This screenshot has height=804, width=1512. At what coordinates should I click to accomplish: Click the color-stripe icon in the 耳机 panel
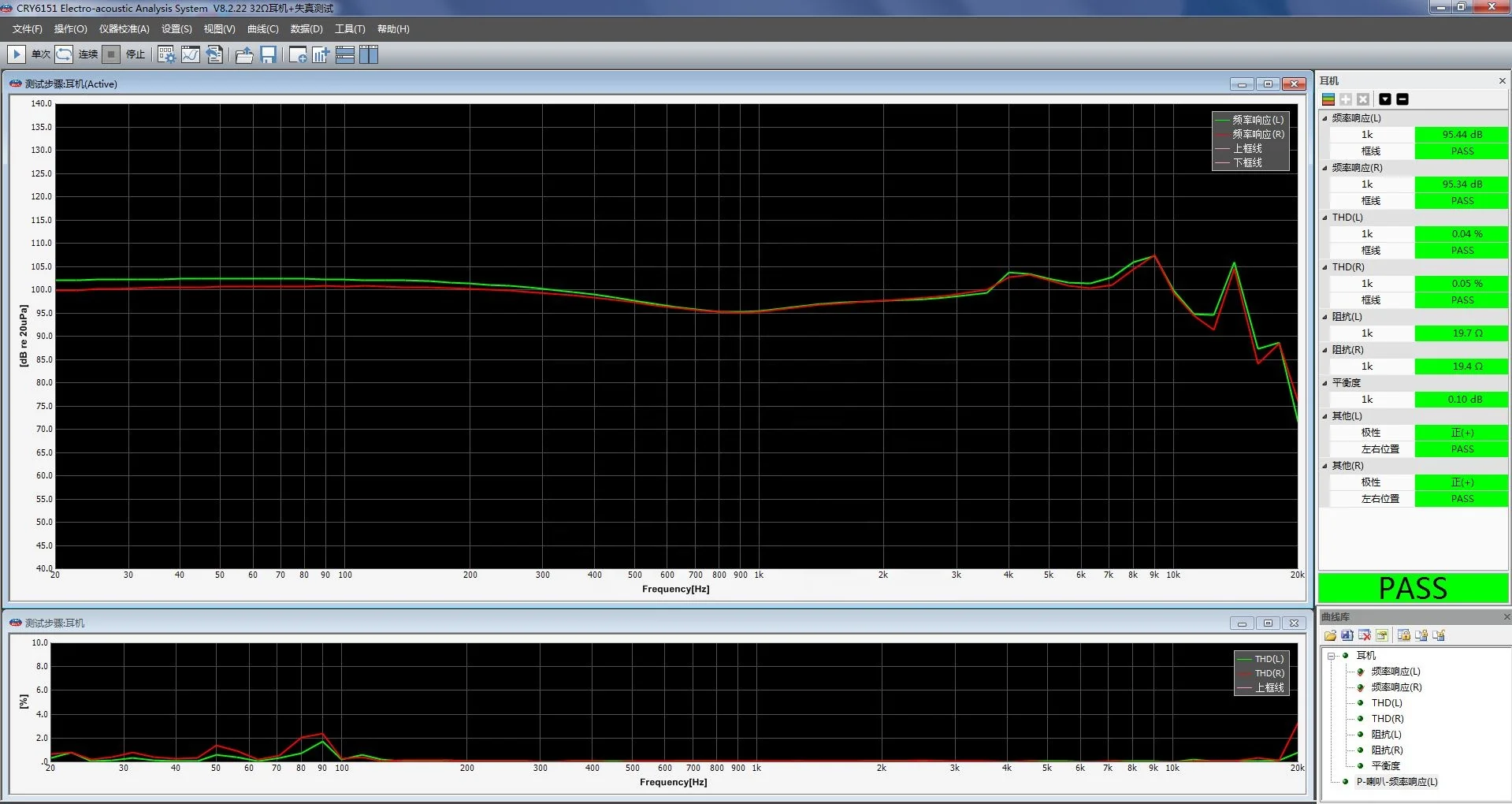(x=1328, y=99)
